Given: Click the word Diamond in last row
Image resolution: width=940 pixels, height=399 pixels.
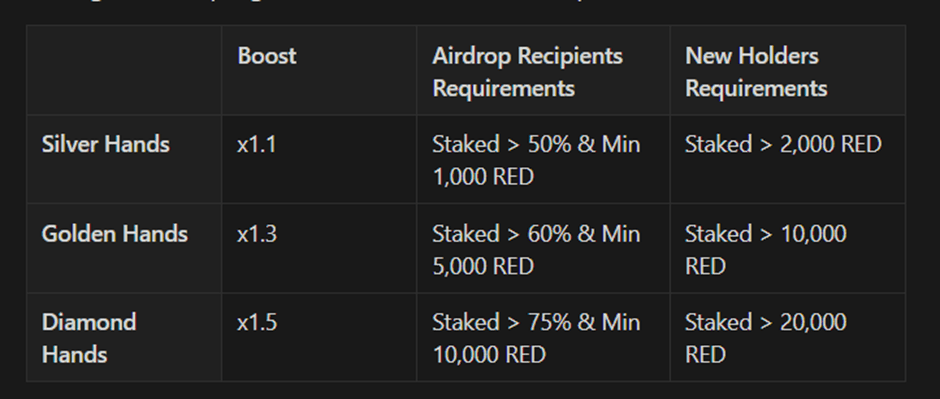Looking at the screenshot, I should [x=89, y=322].
